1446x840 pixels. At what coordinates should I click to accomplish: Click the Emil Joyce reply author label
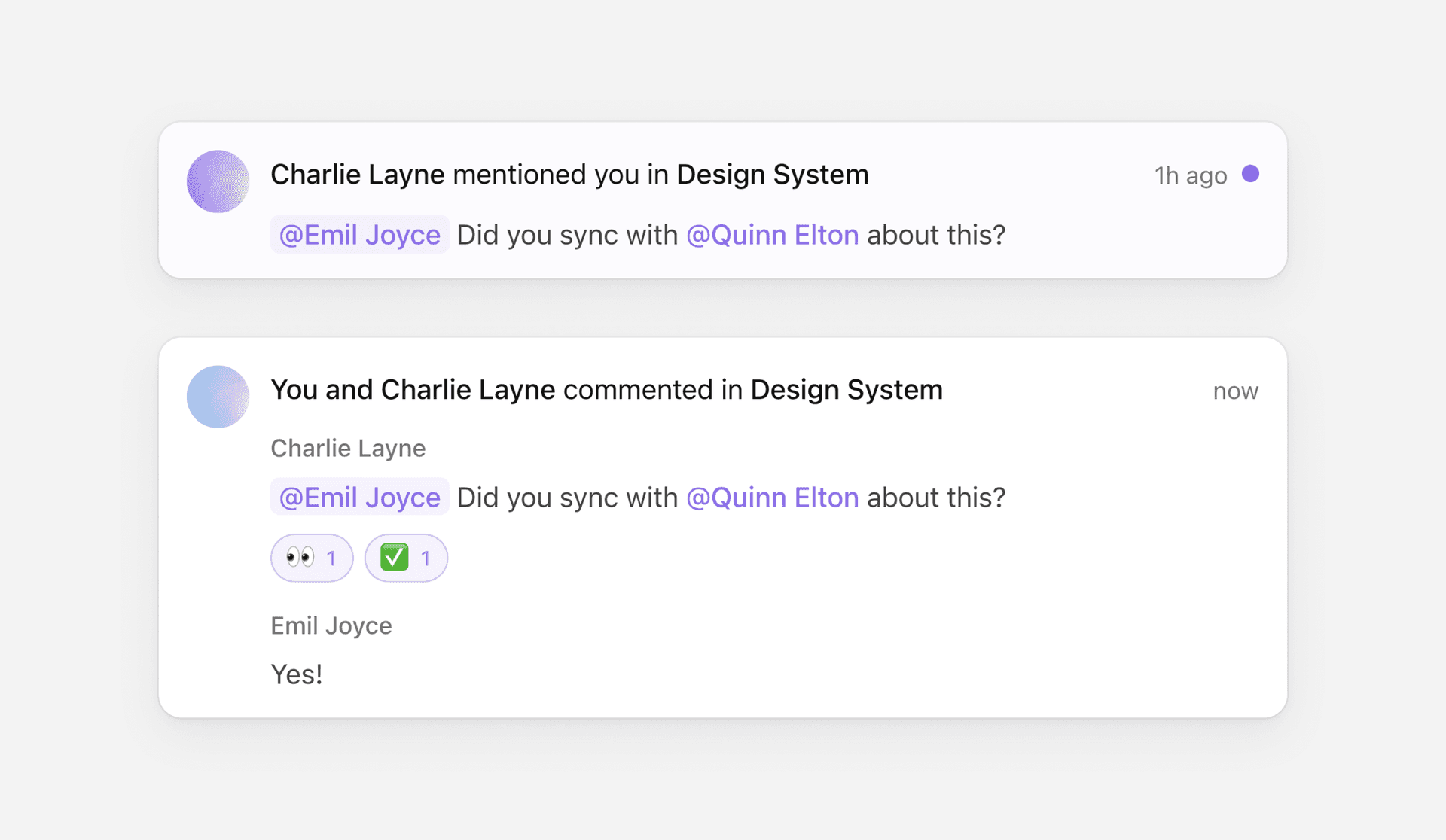[331, 626]
